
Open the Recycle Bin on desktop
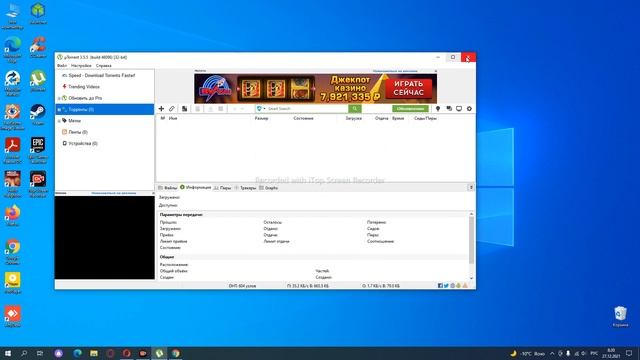click(x=620, y=316)
